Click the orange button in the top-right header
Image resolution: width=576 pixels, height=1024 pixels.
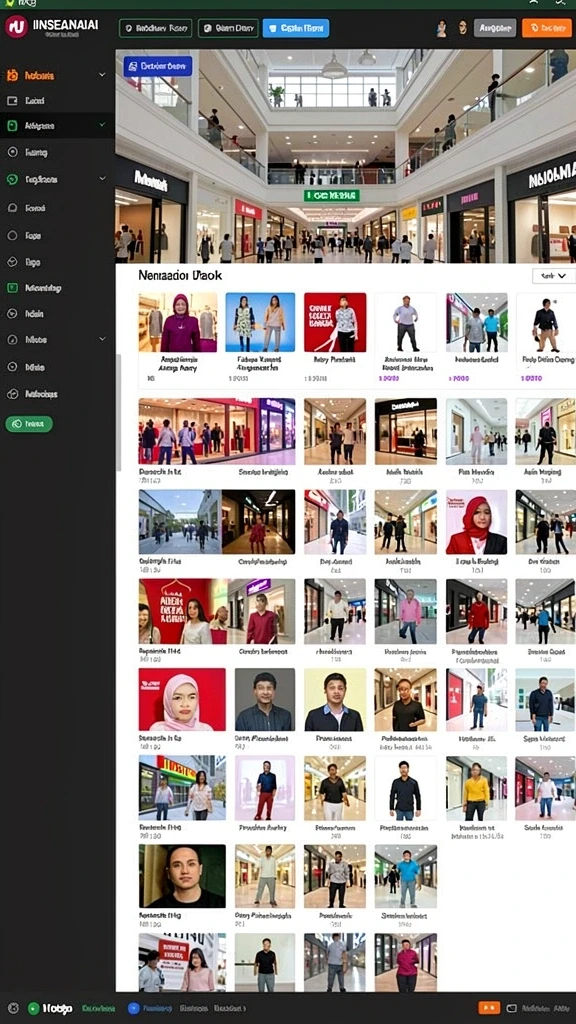click(x=547, y=28)
